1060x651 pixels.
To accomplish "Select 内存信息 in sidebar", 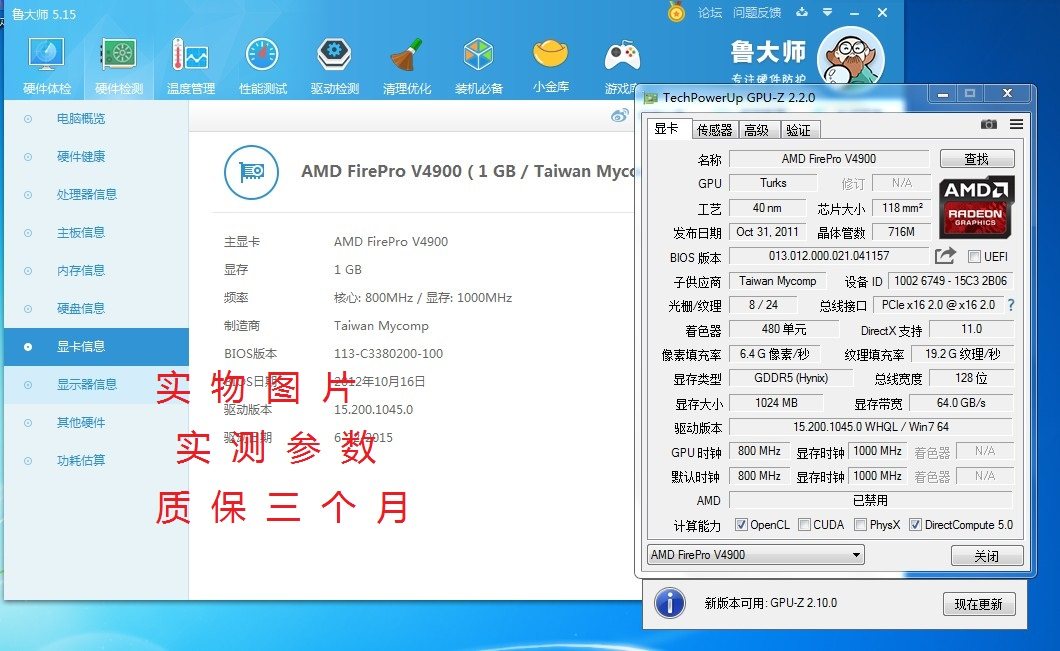I will pyautogui.click(x=96, y=270).
